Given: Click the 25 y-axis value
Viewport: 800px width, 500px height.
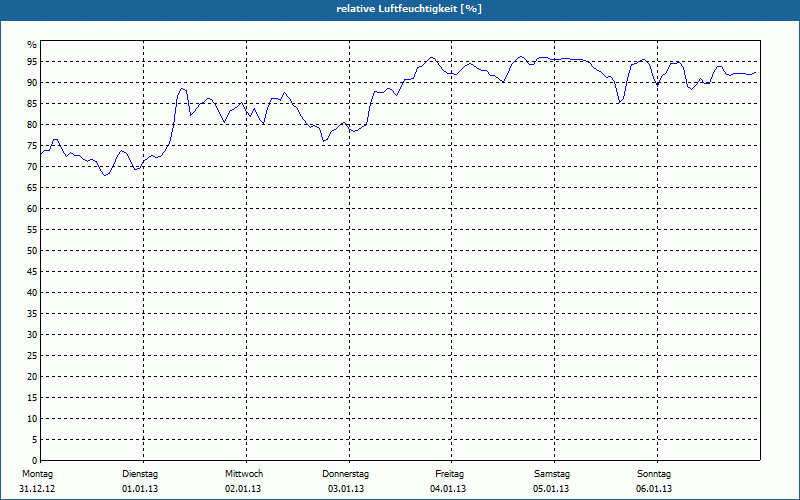Looking at the screenshot, I should (x=32, y=356).
